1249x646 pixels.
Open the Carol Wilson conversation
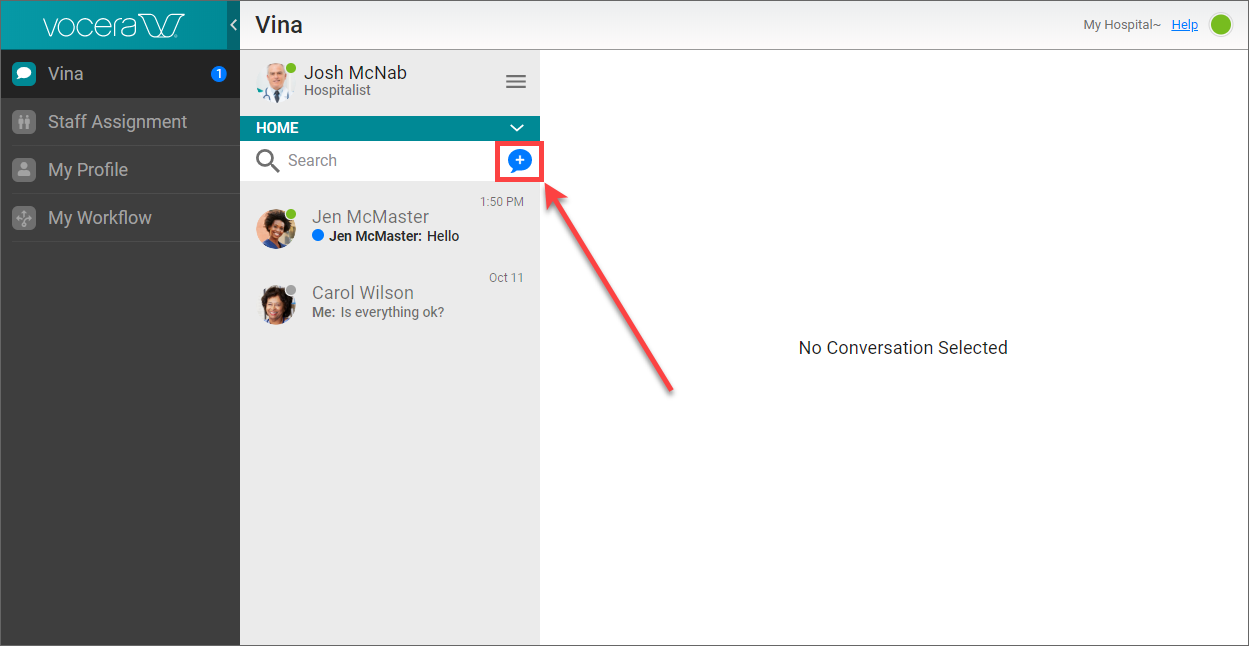click(x=390, y=302)
